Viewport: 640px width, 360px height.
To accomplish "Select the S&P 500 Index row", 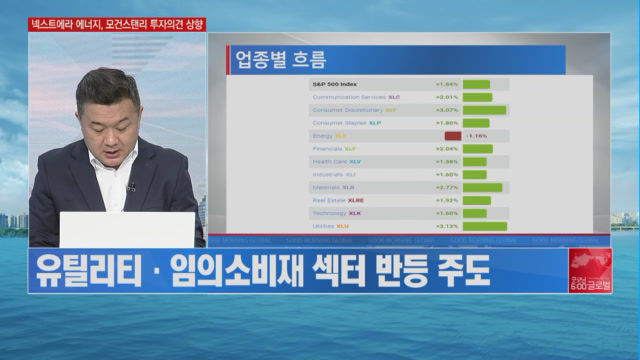I will click(x=409, y=84).
